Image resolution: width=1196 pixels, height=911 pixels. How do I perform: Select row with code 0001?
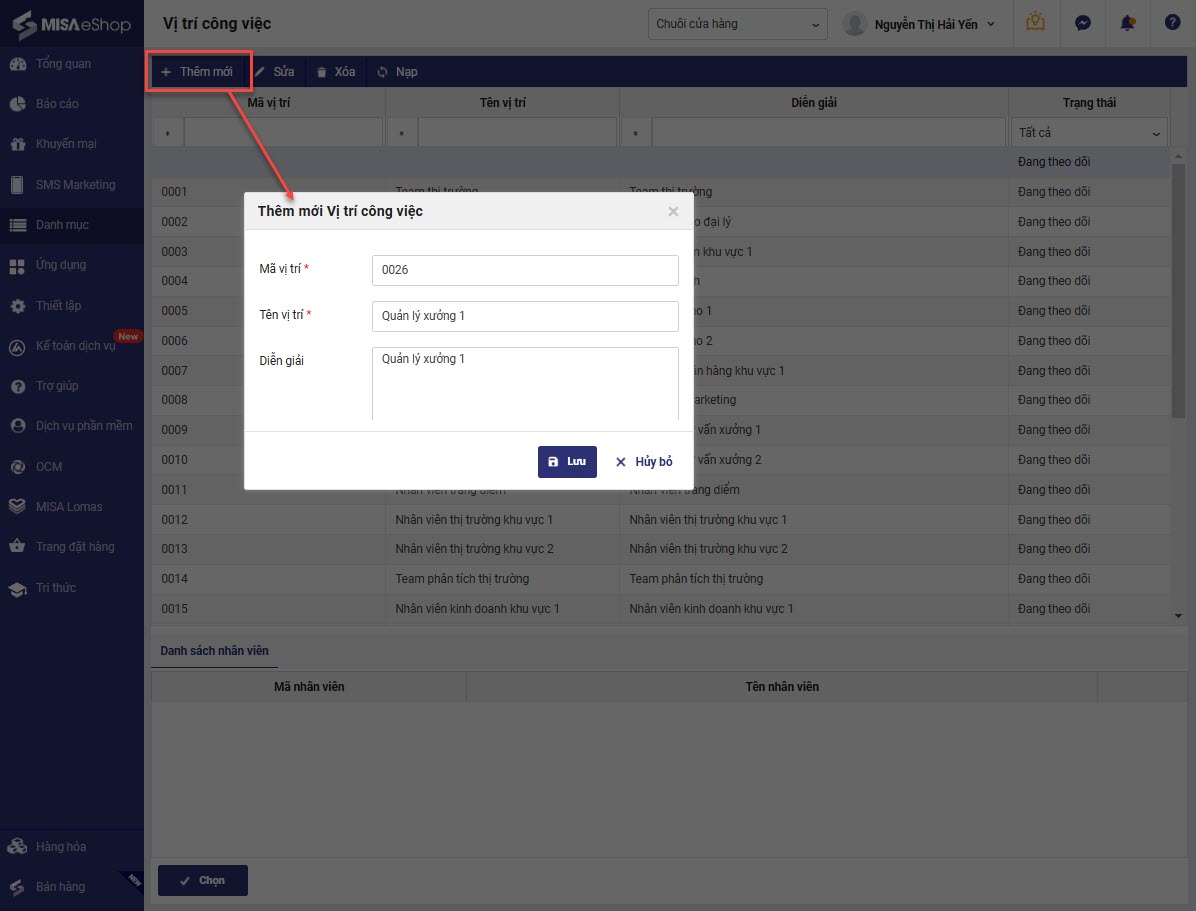(661, 192)
